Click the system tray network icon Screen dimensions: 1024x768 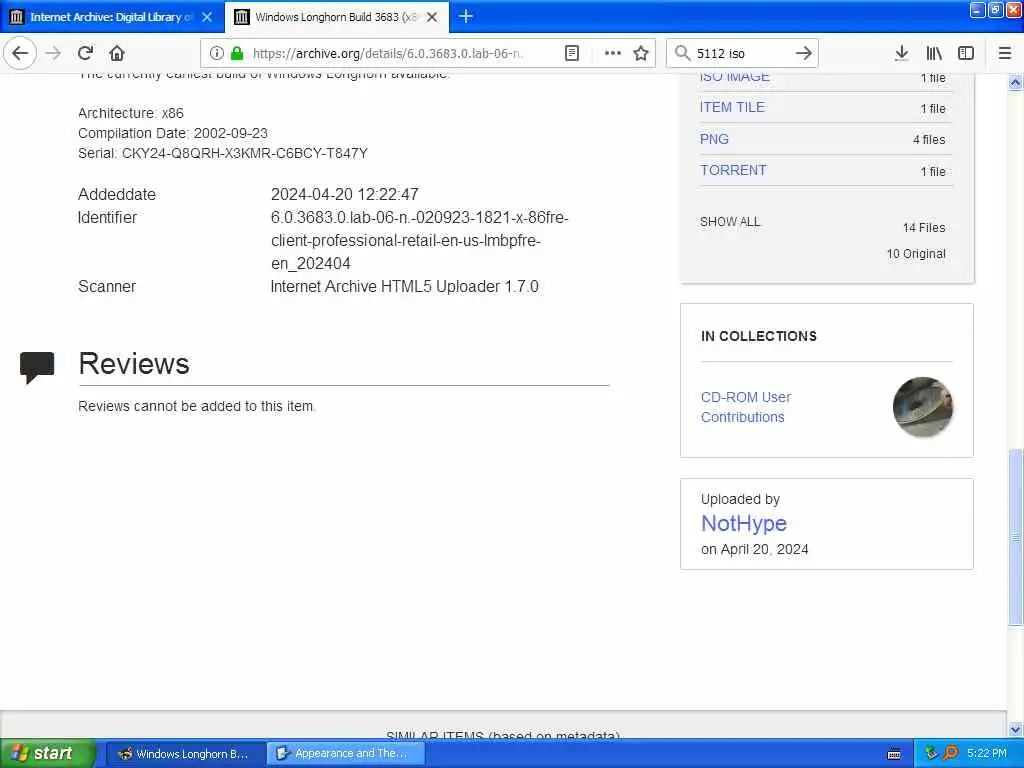[x=931, y=753]
